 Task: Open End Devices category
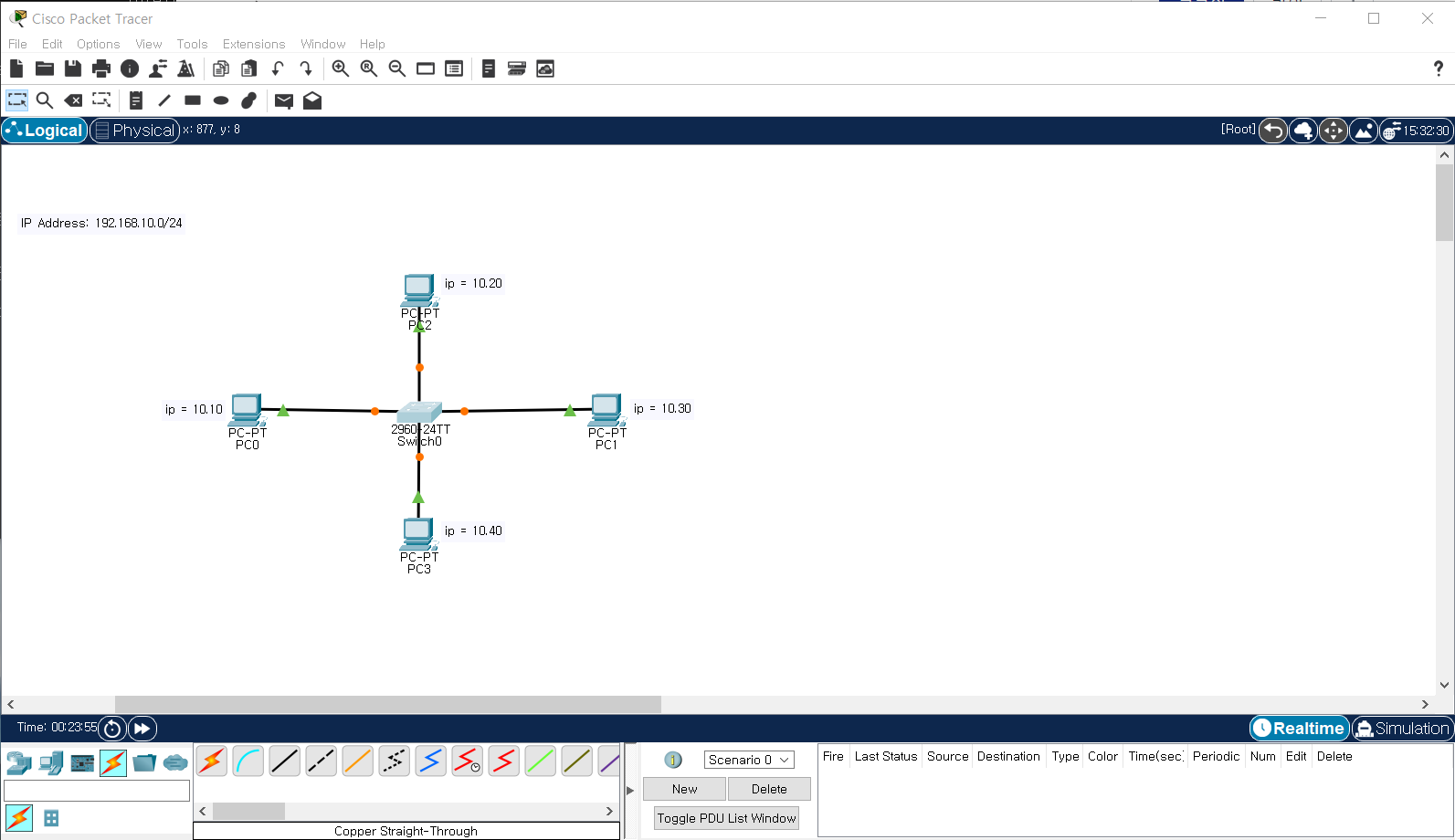coord(51,762)
